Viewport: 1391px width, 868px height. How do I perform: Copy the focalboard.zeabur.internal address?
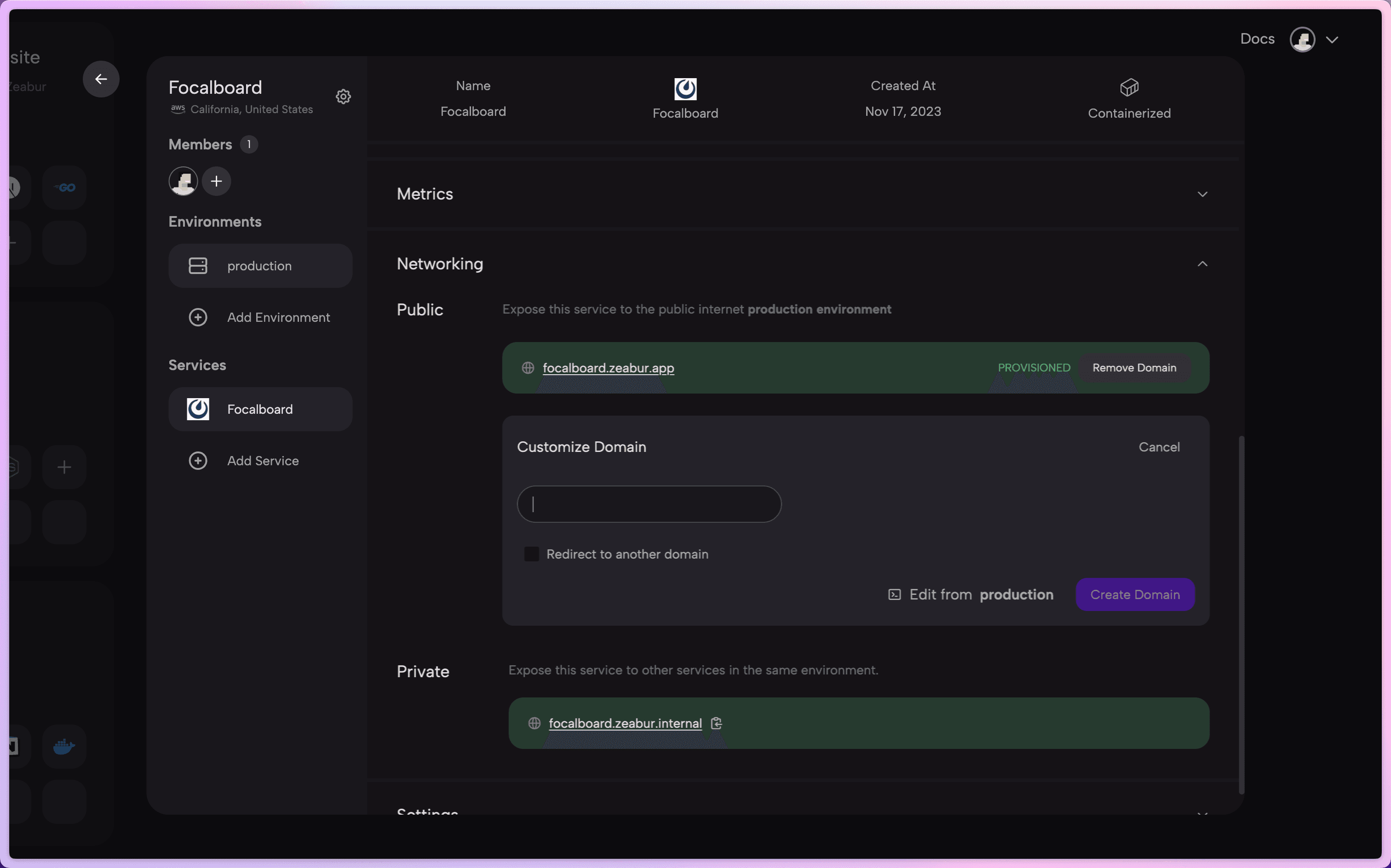[x=716, y=723]
